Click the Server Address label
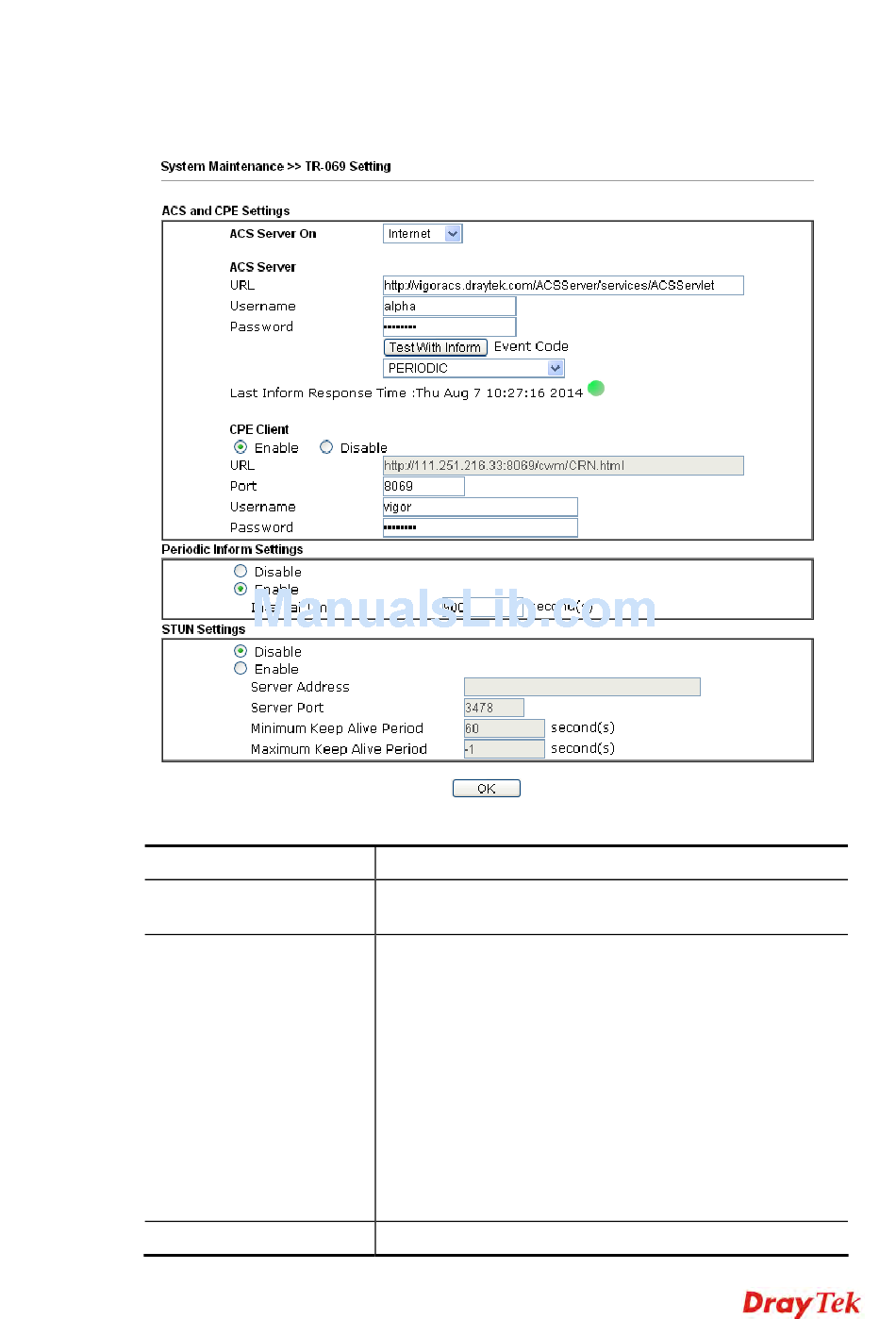 point(300,687)
